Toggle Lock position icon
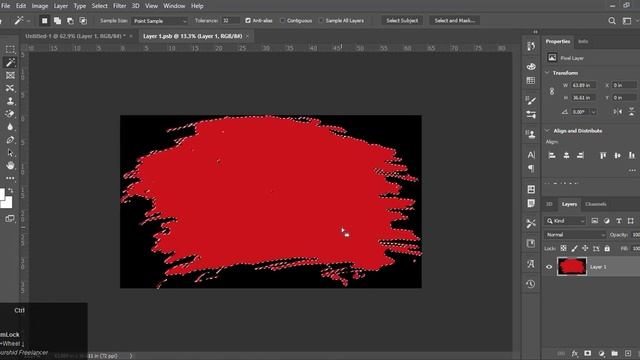Viewport: 640px width, 360px height. point(585,248)
